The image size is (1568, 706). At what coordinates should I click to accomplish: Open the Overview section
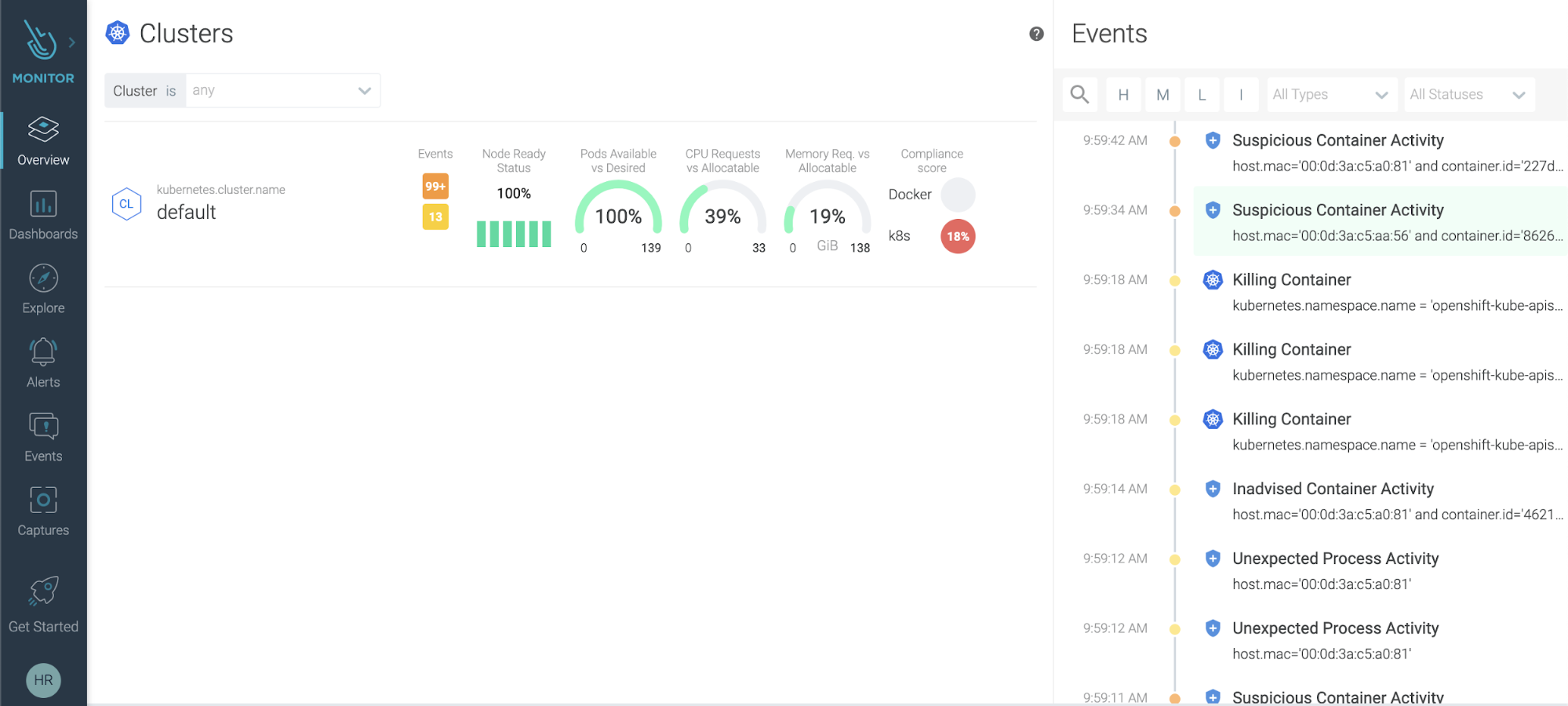tap(43, 140)
